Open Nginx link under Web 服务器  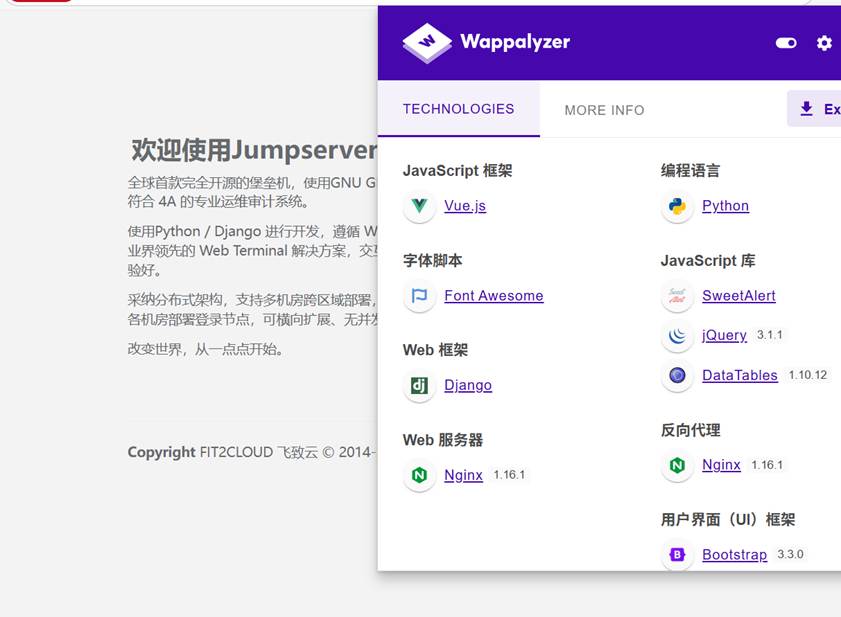[463, 475]
